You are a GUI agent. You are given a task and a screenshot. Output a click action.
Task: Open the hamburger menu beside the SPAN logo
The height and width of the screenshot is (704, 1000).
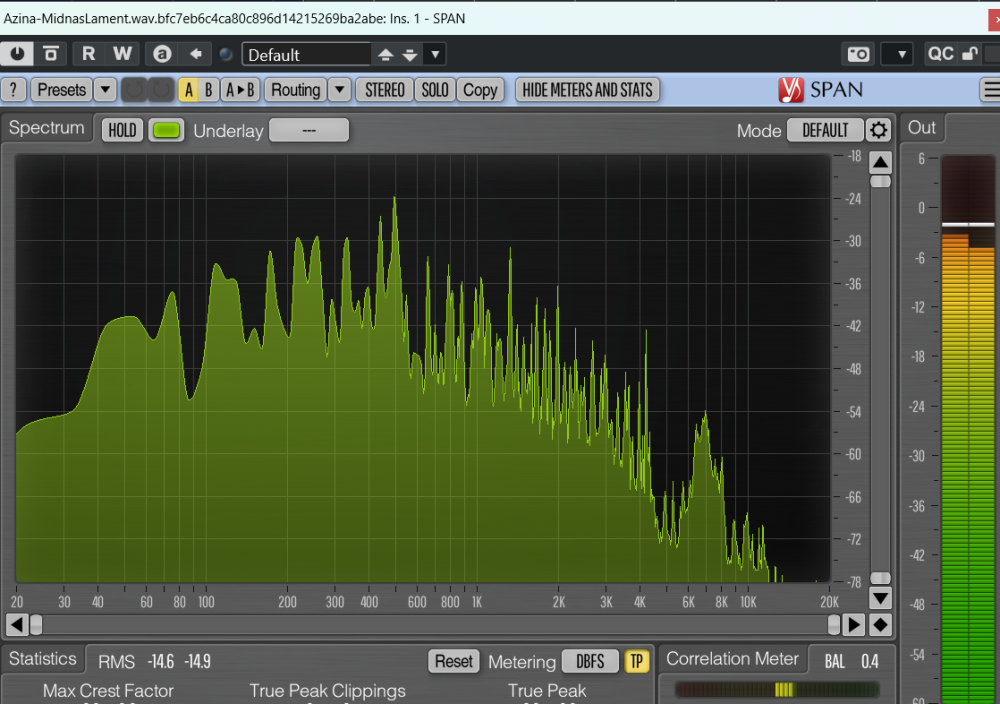tap(990, 90)
